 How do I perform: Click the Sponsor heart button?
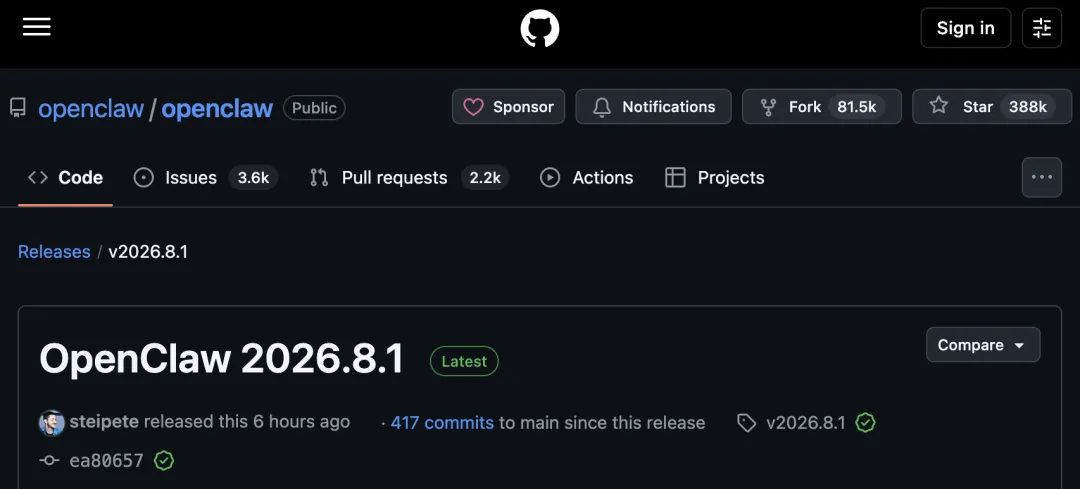point(508,107)
